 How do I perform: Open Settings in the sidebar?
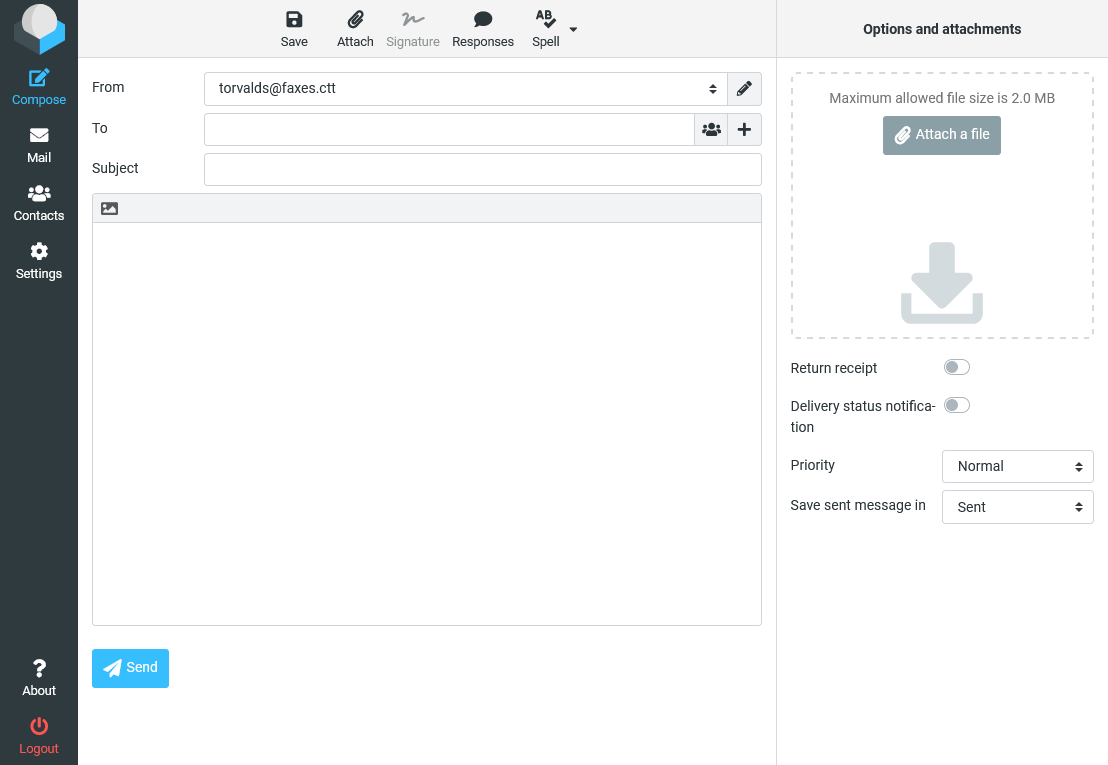(x=39, y=261)
